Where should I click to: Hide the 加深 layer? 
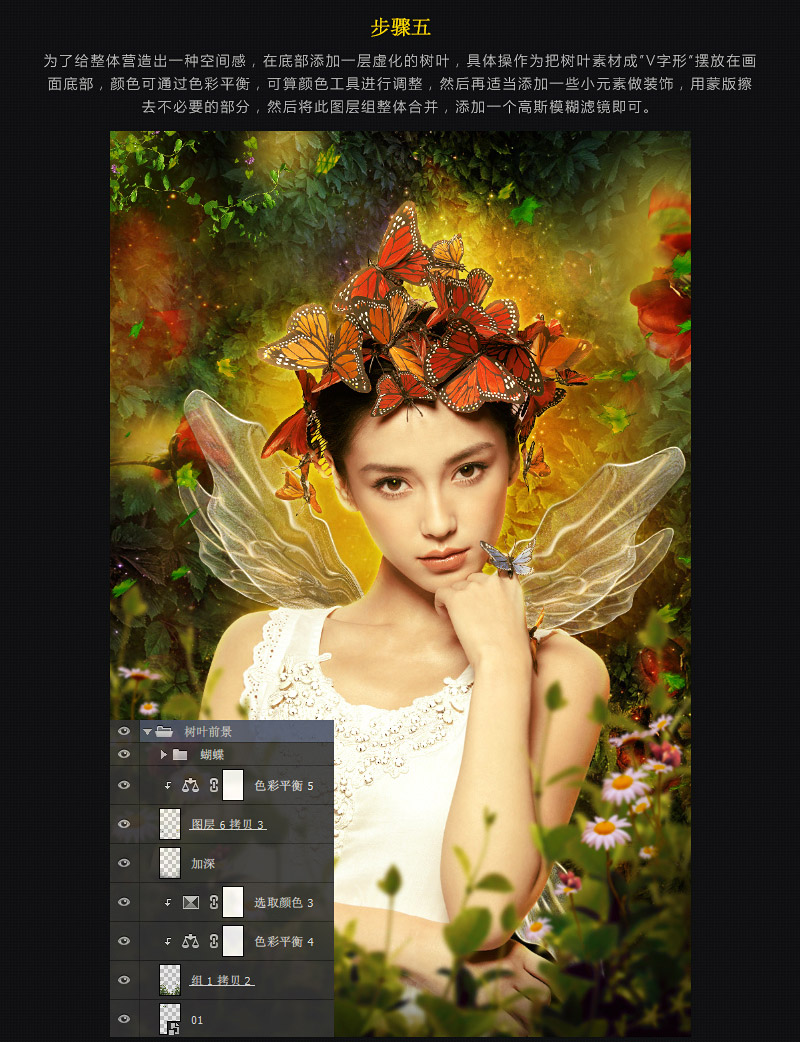124,863
